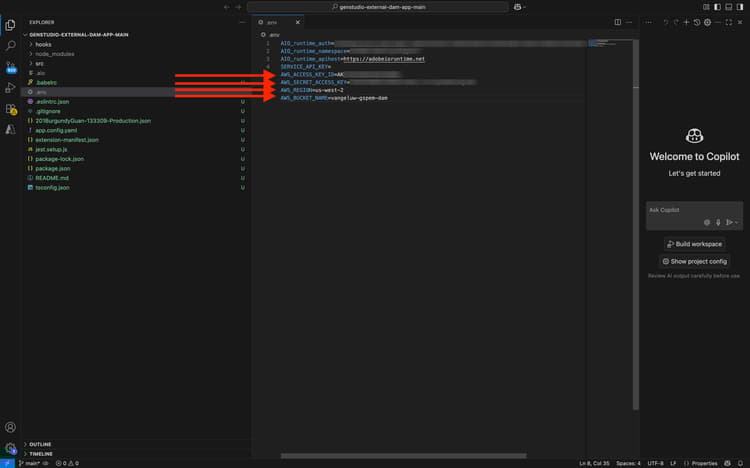Click the Build workspace button
The height and width of the screenshot is (468, 750).
coord(694,244)
